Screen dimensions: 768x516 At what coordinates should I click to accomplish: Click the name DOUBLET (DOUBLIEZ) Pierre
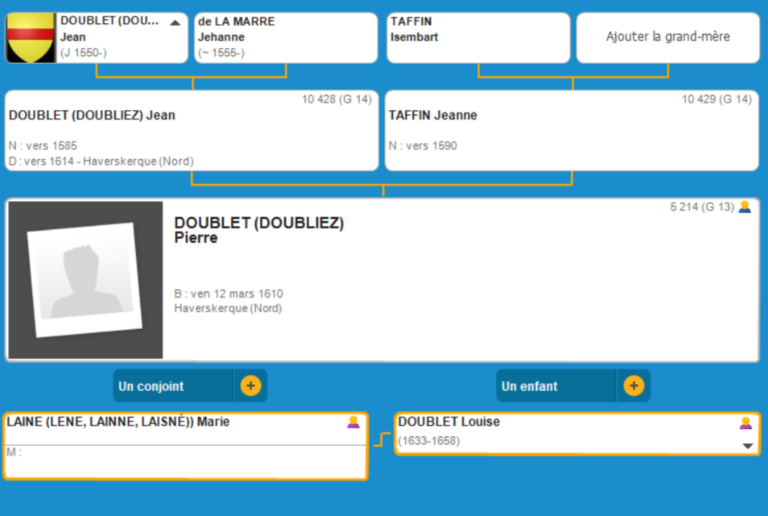(x=259, y=230)
